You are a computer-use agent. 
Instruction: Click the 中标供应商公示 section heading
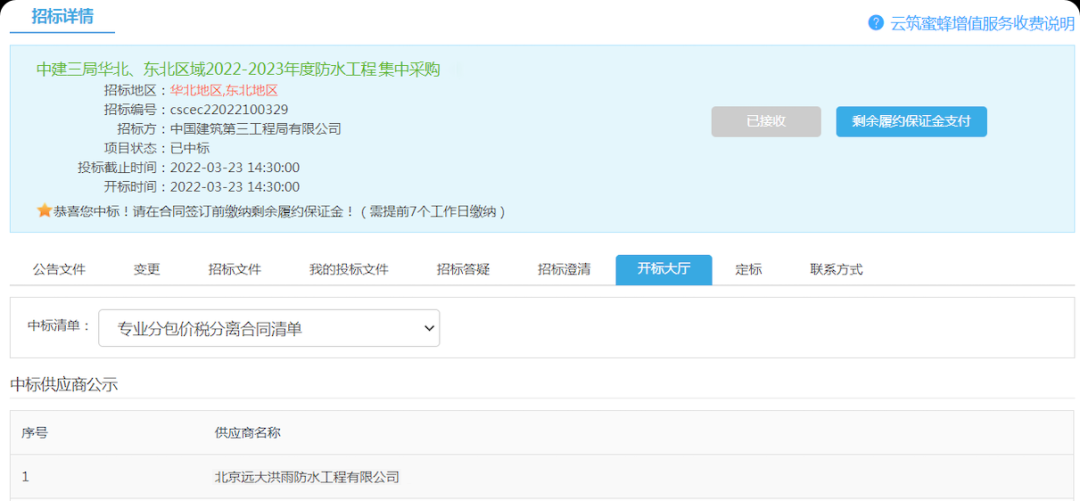click(x=64, y=385)
